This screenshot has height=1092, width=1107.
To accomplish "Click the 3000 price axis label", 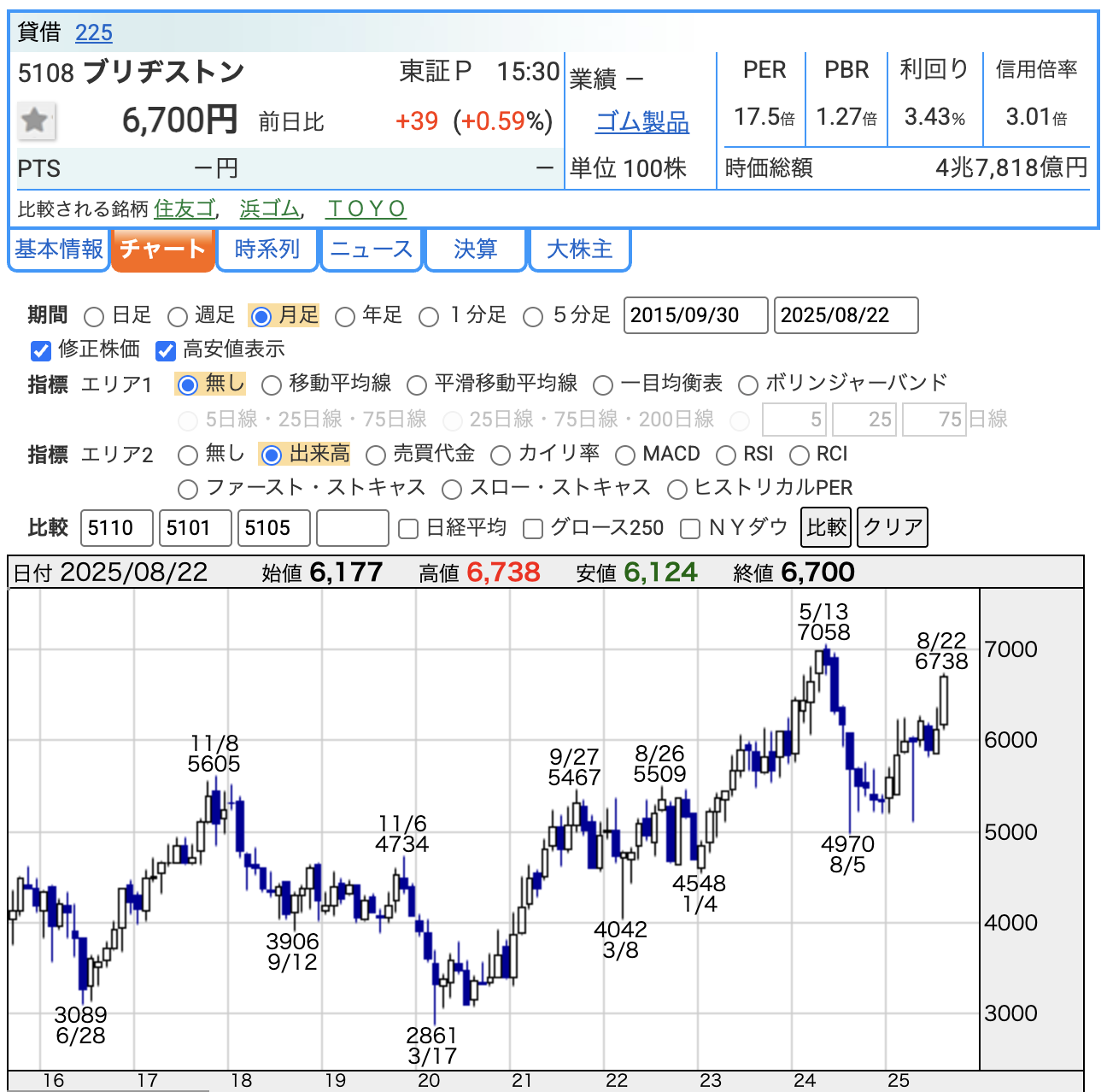I will pyautogui.click(x=1011, y=1013).
